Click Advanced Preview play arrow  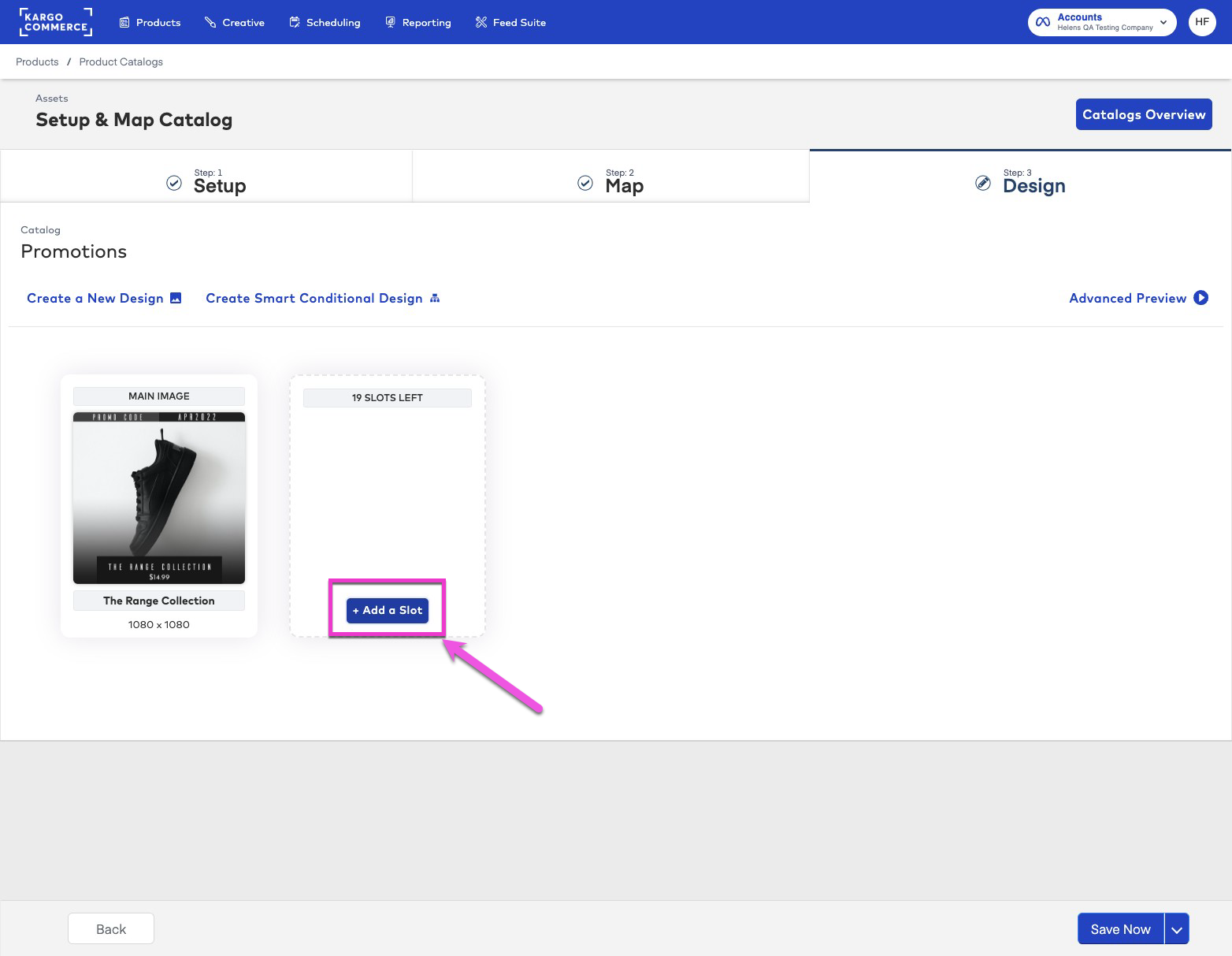pyautogui.click(x=1200, y=298)
